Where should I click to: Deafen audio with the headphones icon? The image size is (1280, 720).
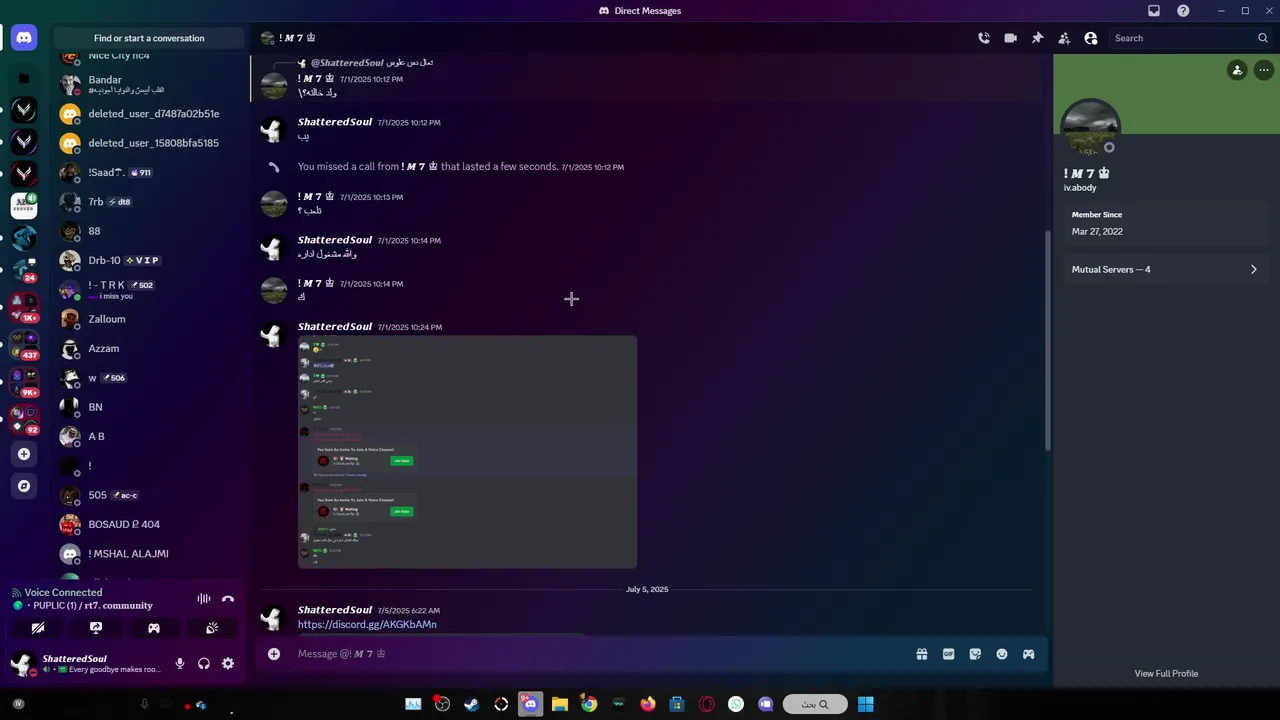(x=204, y=663)
